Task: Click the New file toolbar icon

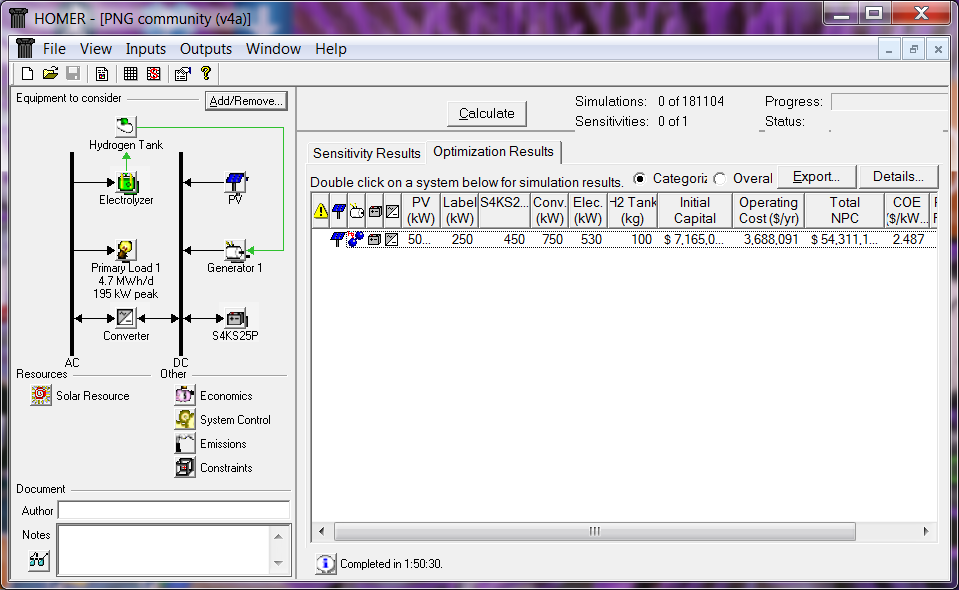Action: (27, 74)
